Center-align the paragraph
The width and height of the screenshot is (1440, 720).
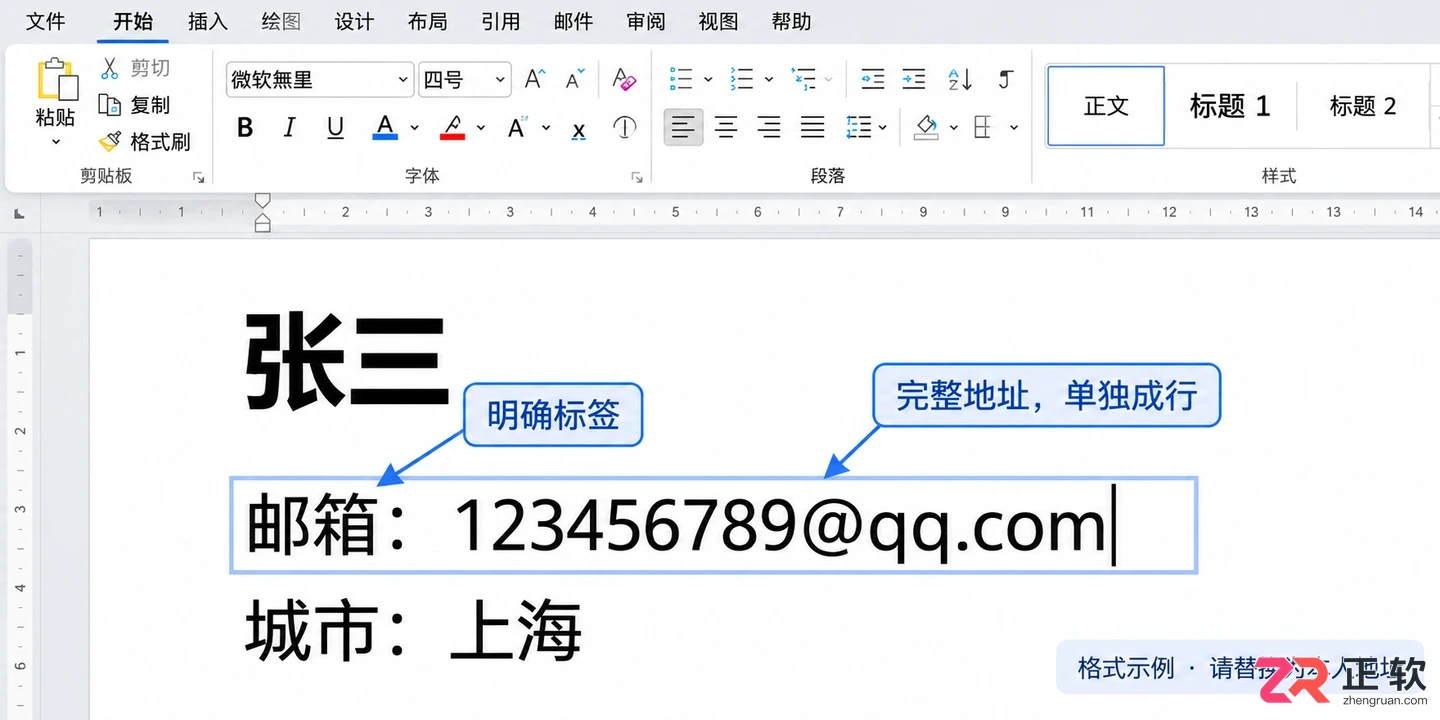click(726, 127)
